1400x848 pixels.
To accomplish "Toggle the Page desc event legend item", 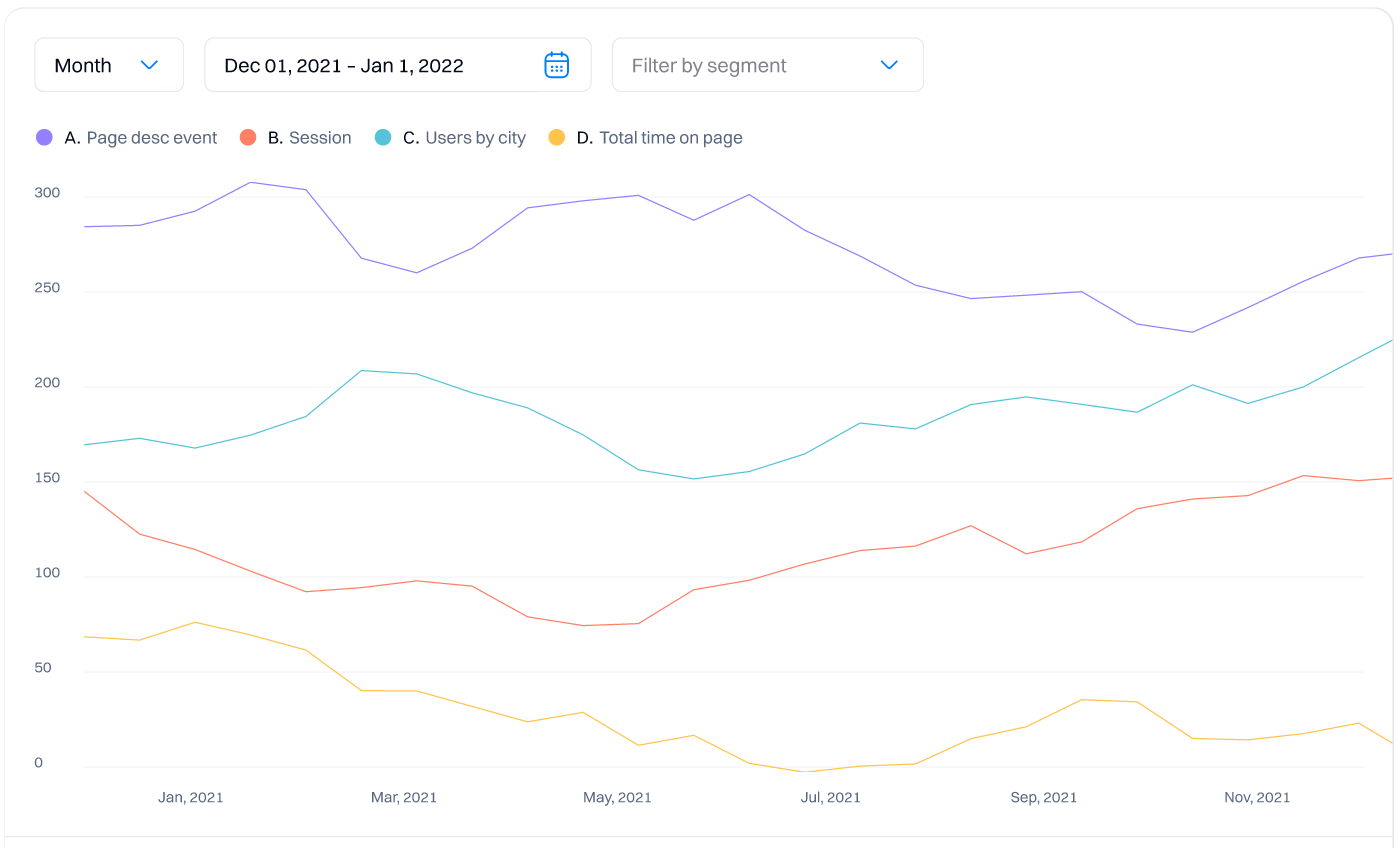I will [127, 138].
